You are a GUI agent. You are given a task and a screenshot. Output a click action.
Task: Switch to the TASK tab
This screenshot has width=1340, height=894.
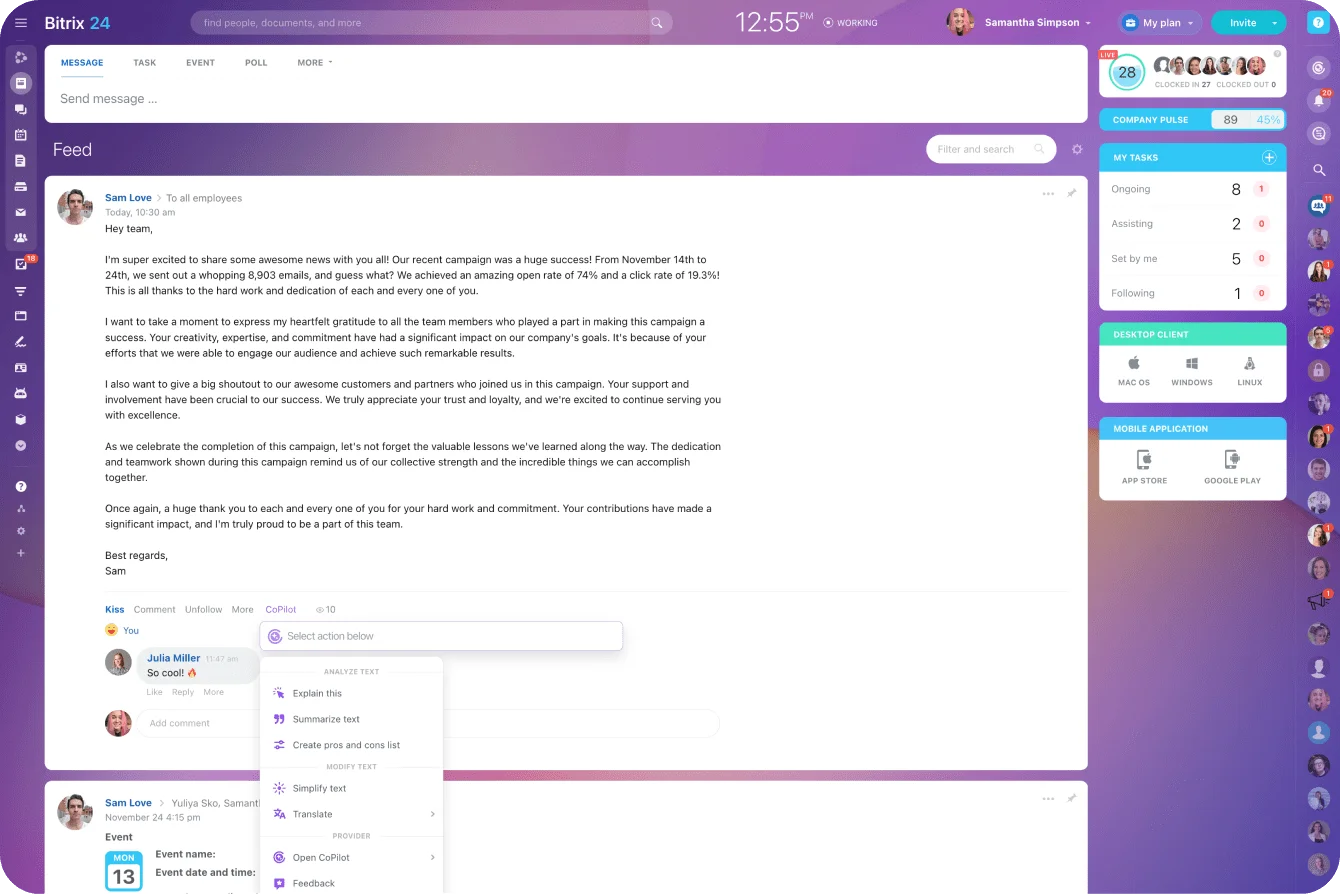point(144,62)
